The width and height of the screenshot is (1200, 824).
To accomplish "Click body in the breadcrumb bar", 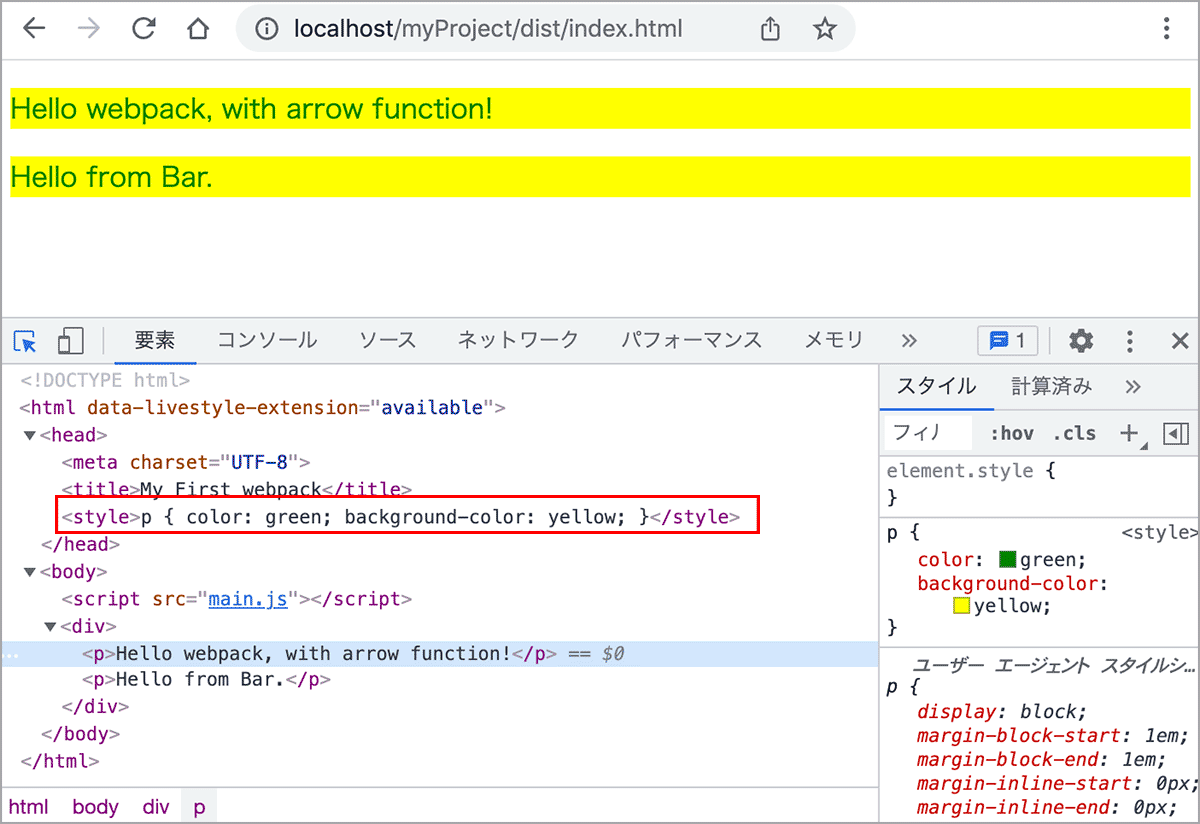I will coord(95,807).
